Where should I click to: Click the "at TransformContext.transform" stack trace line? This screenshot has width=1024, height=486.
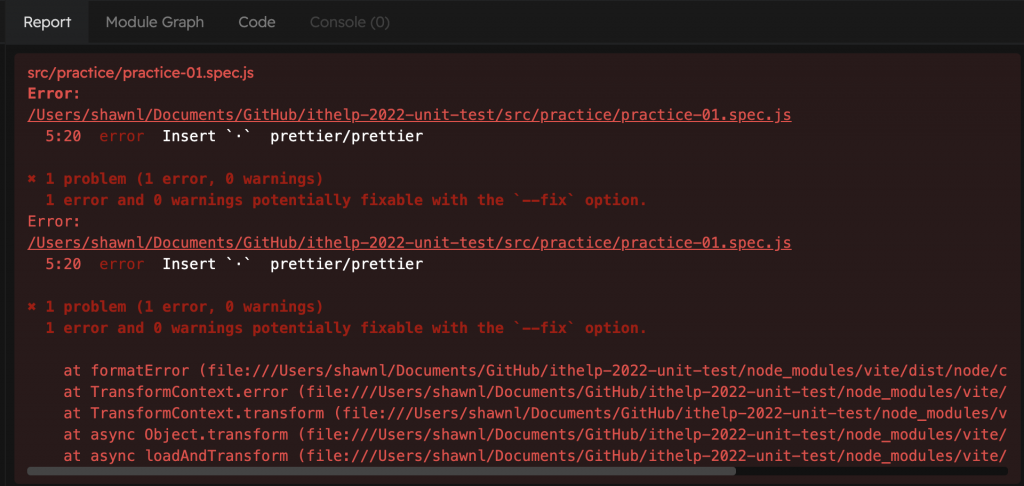(x=530, y=413)
